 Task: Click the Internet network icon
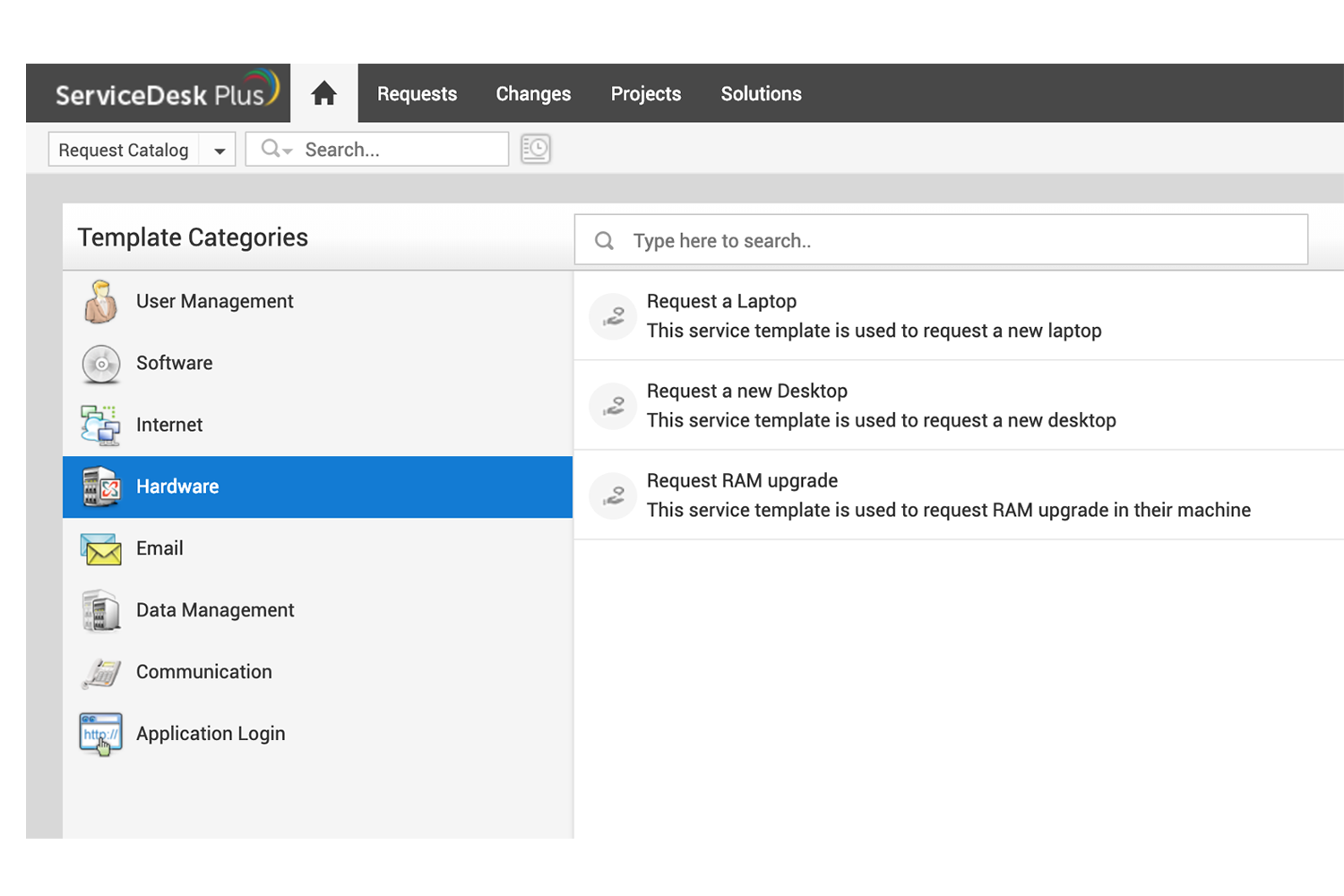(100, 425)
